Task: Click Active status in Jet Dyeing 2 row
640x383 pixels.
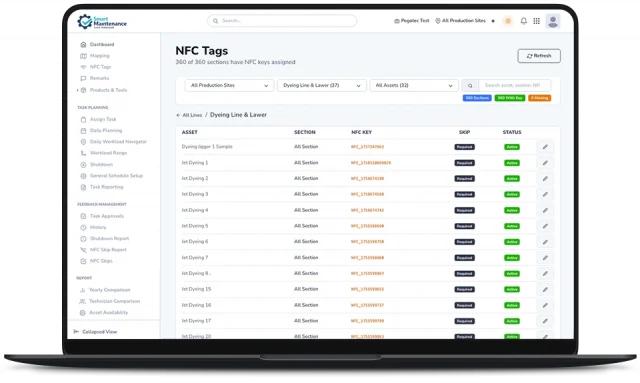Action: (512, 179)
